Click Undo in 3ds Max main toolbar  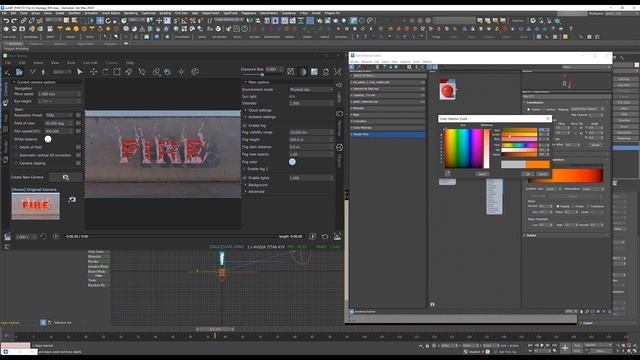click(x=6, y=20)
